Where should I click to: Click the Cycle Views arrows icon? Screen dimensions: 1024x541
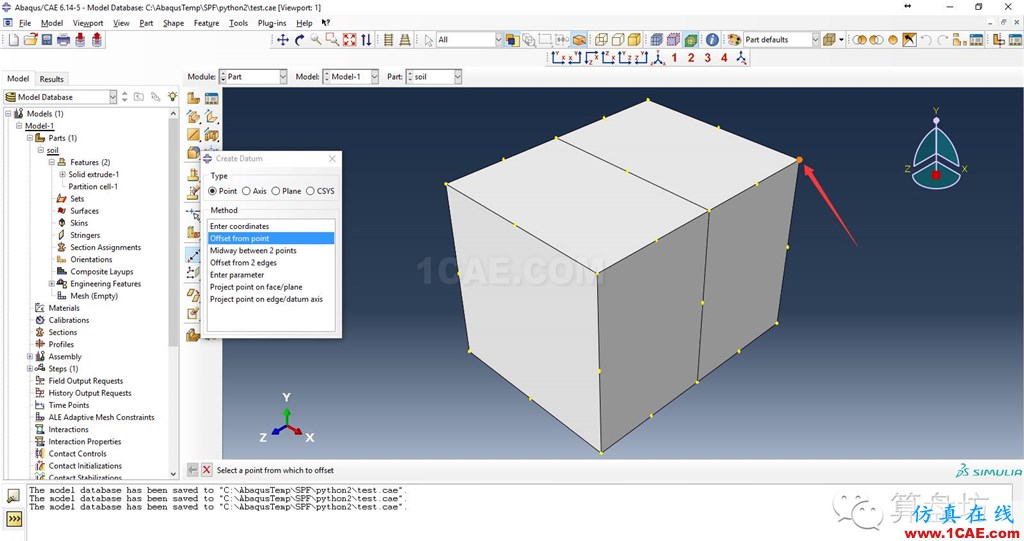point(366,41)
